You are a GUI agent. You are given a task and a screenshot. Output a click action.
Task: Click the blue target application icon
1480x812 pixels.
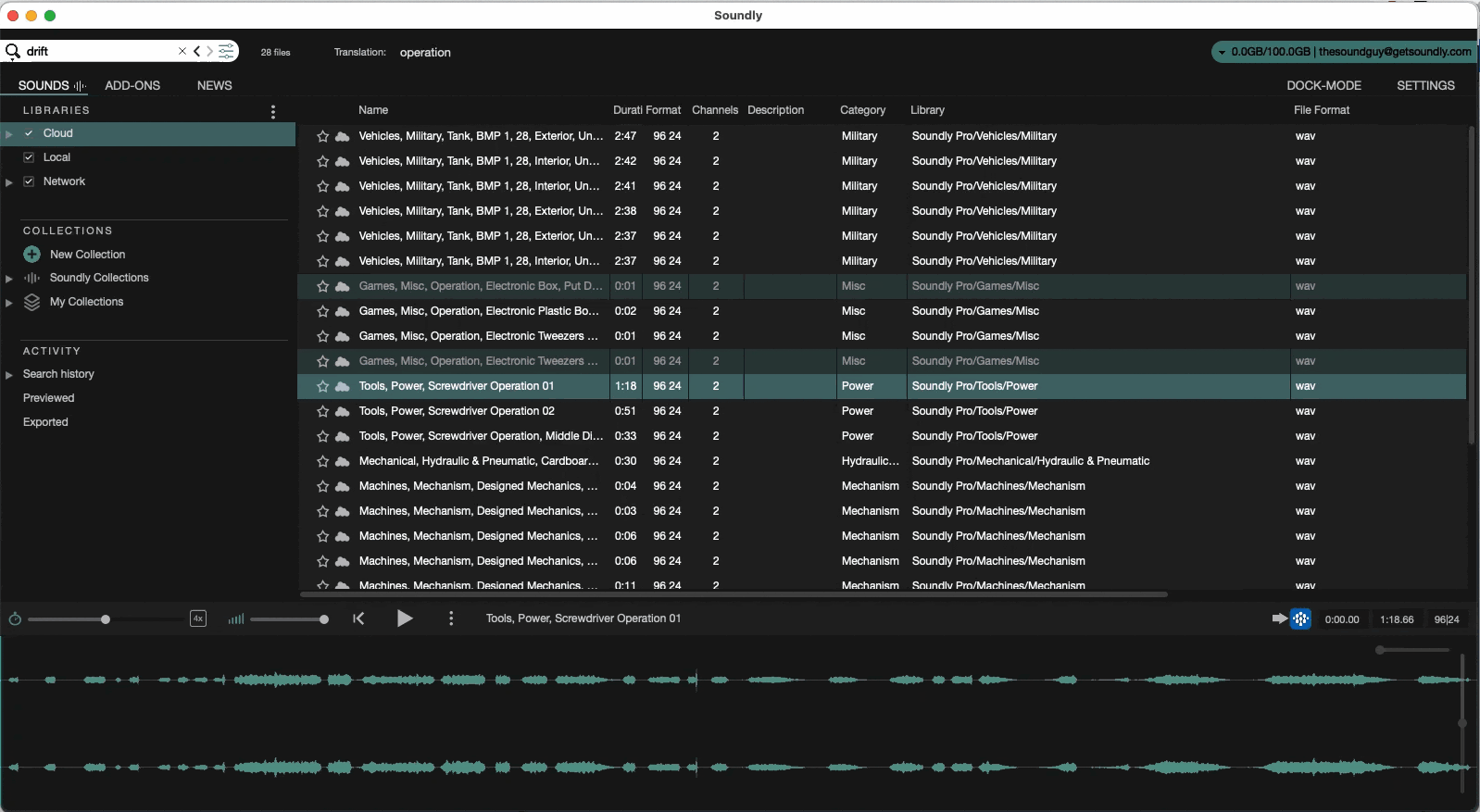click(x=1301, y=618)
